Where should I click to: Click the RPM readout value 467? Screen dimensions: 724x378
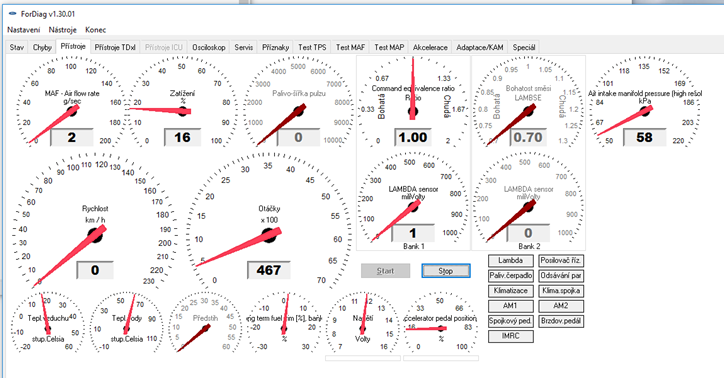click(x=269, y=270)
